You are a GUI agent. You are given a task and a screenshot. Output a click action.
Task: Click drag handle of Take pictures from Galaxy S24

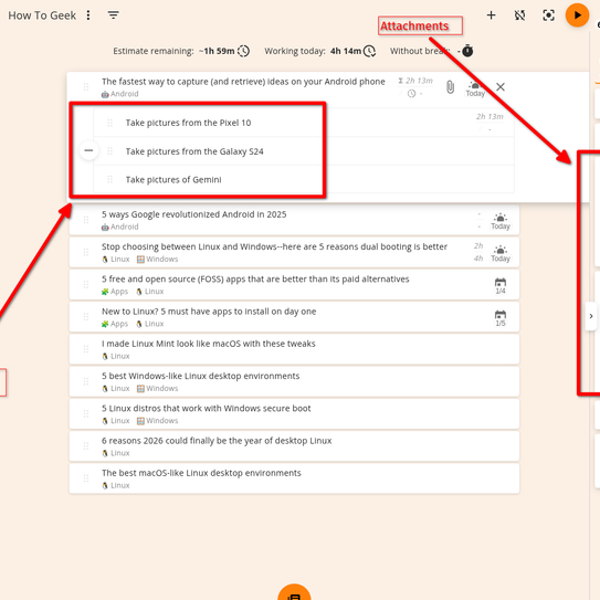[x=109, y=151]
